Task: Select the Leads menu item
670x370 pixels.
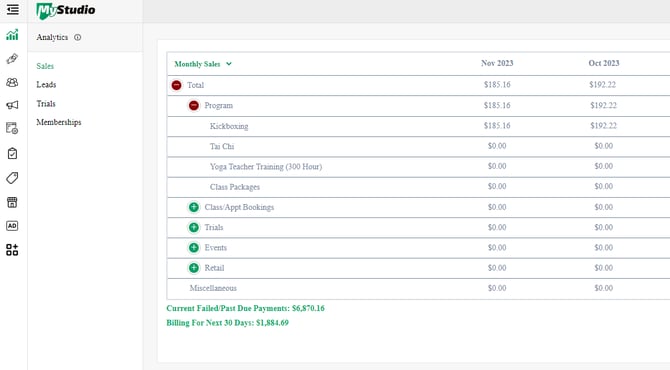Action: pos(46,85)
